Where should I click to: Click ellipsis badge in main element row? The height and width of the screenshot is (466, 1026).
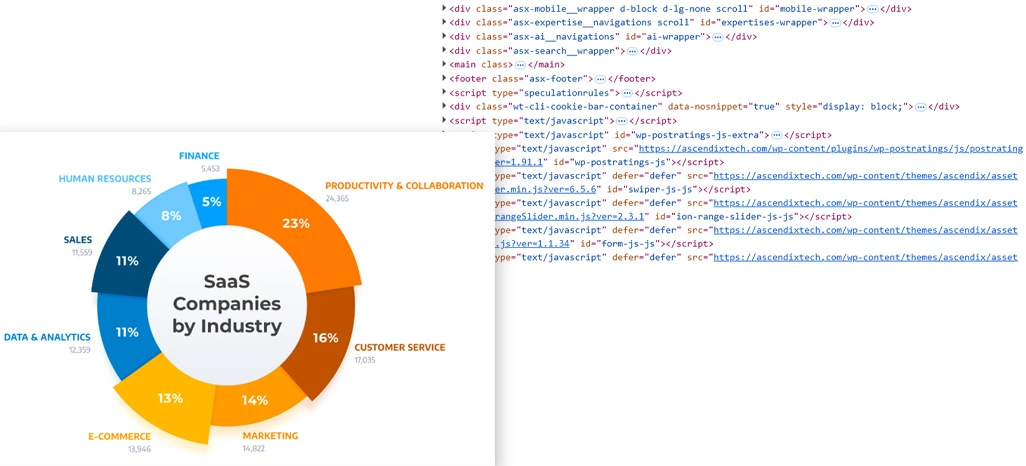click(520, 65)
